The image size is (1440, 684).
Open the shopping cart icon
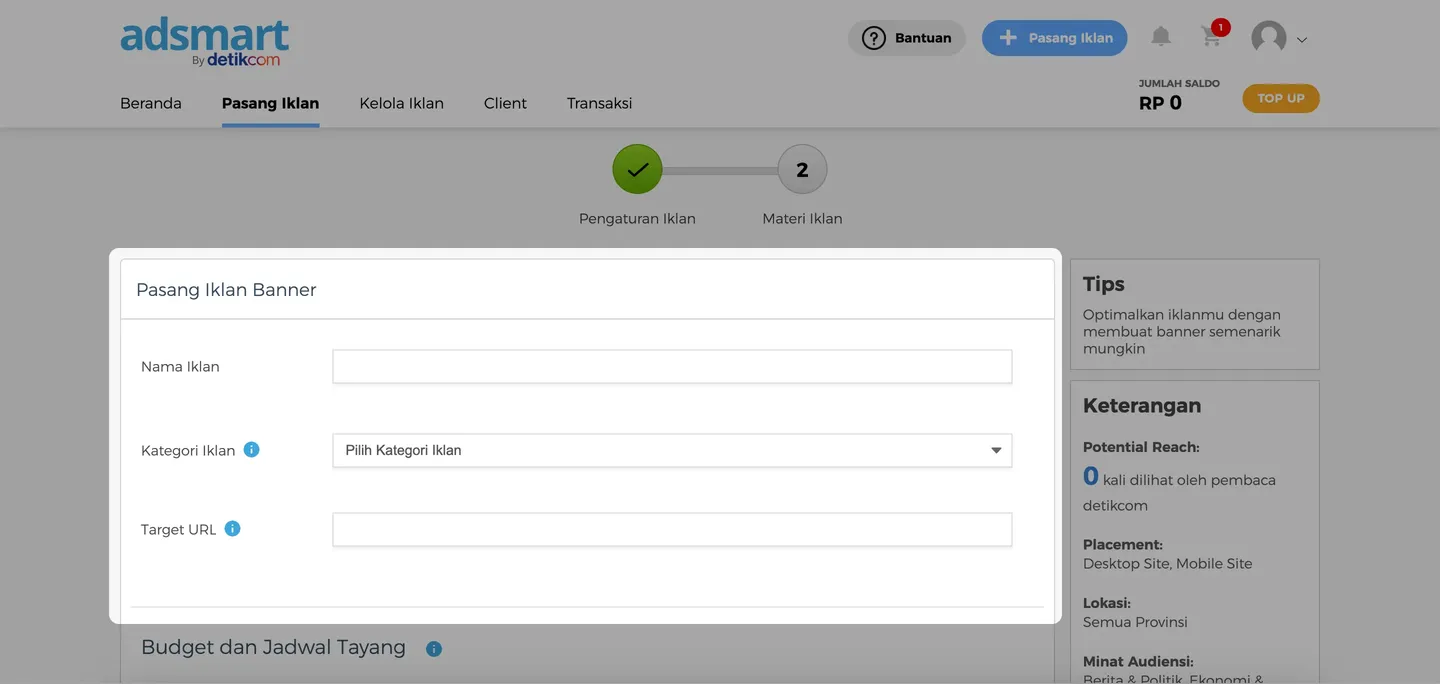(x=1211, y=38)
